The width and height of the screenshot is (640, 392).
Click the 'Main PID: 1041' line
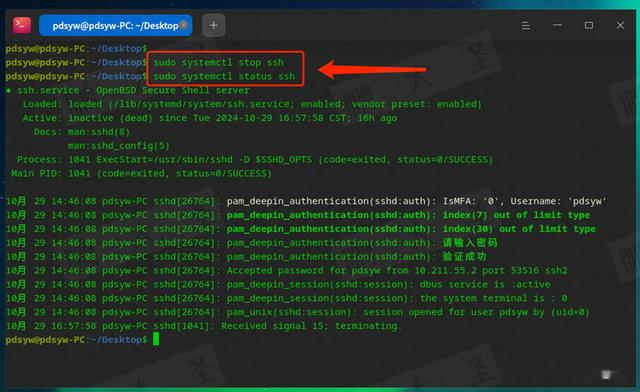coord(141,174)
